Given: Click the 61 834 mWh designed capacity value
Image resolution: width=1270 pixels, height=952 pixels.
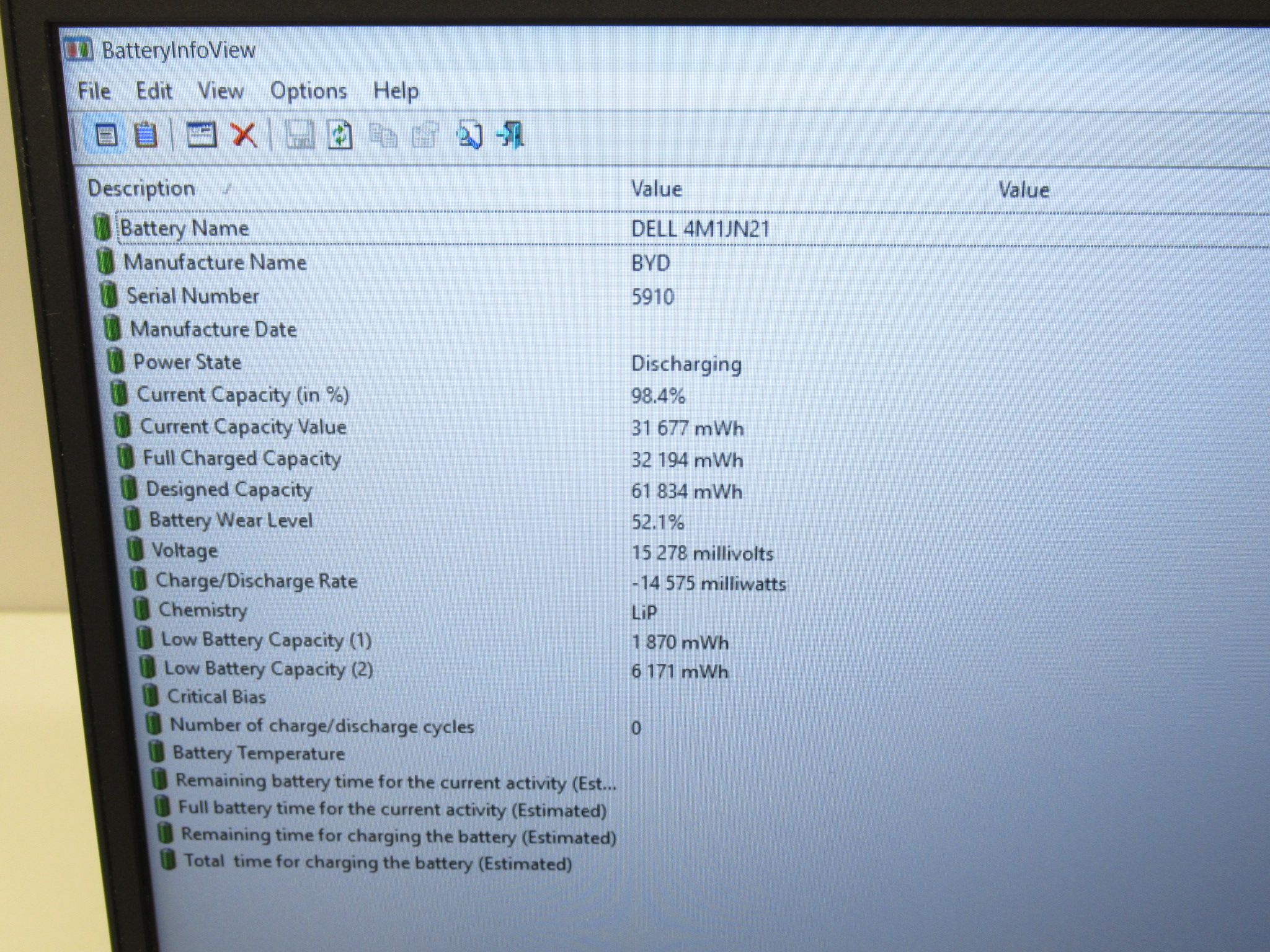Looking at the screenshot, I should (x=686, y=491).
